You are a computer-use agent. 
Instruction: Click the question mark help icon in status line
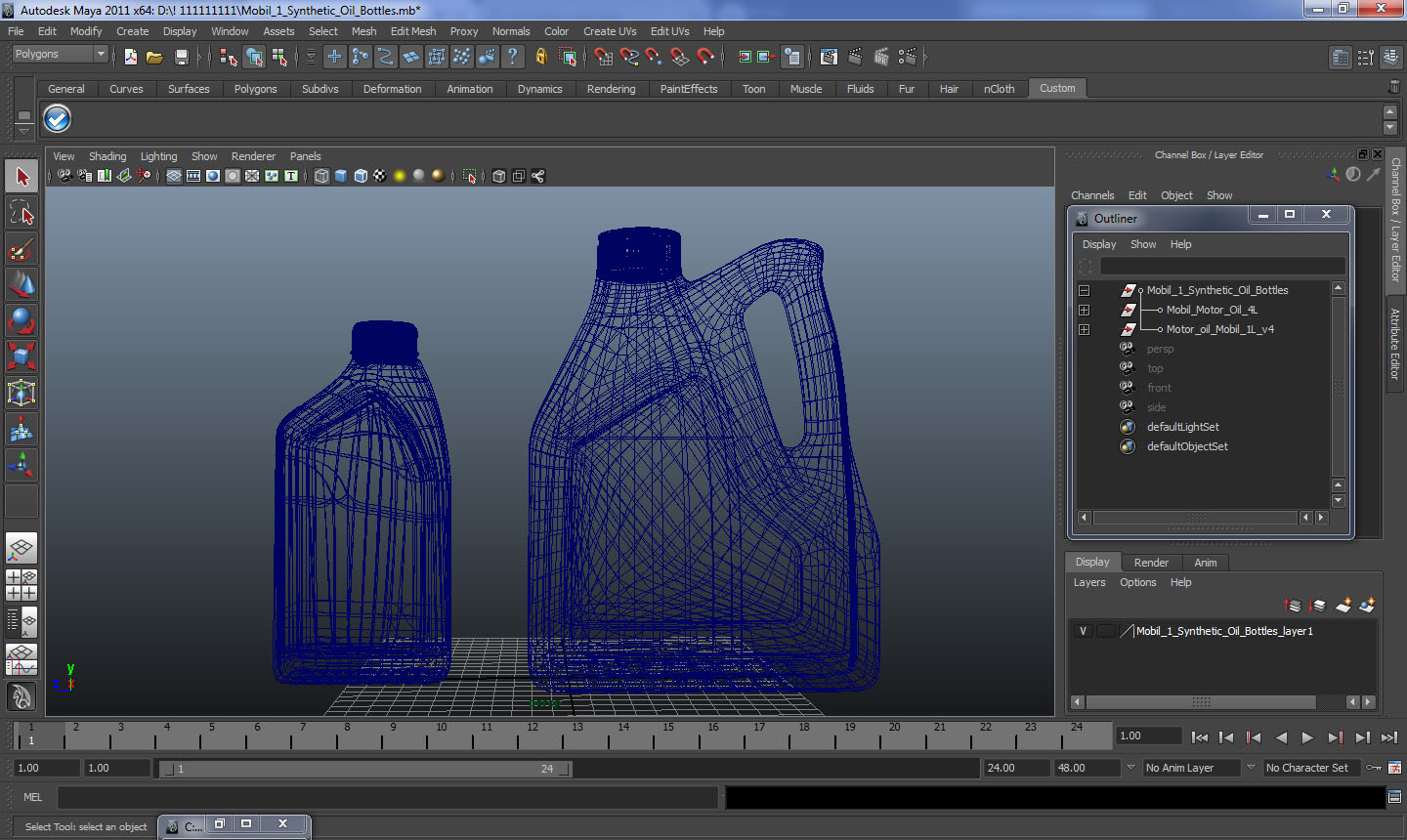pos(513,57)
